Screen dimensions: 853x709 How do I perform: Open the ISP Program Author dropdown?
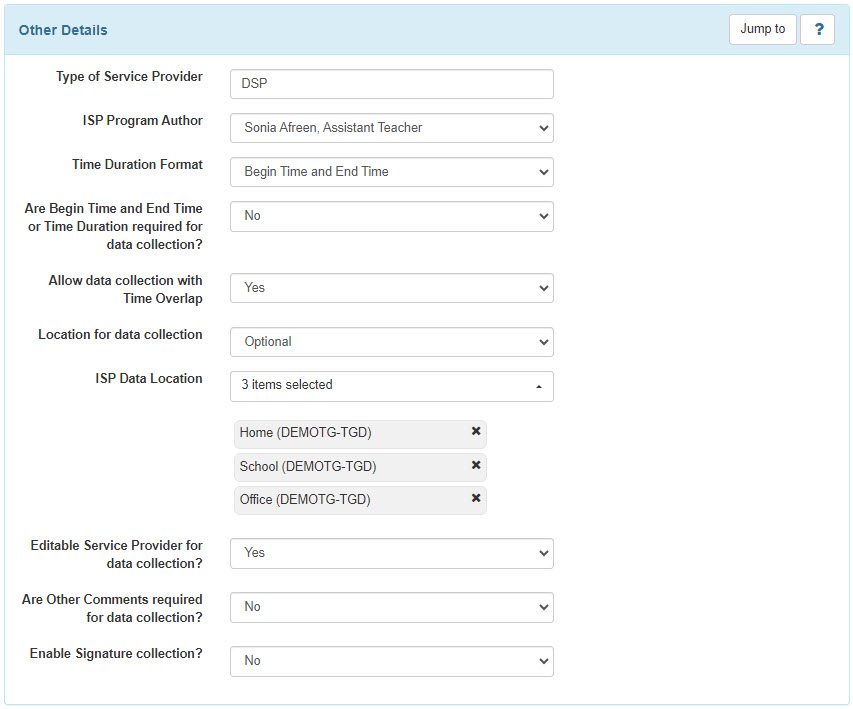click(x=391, y=128)
